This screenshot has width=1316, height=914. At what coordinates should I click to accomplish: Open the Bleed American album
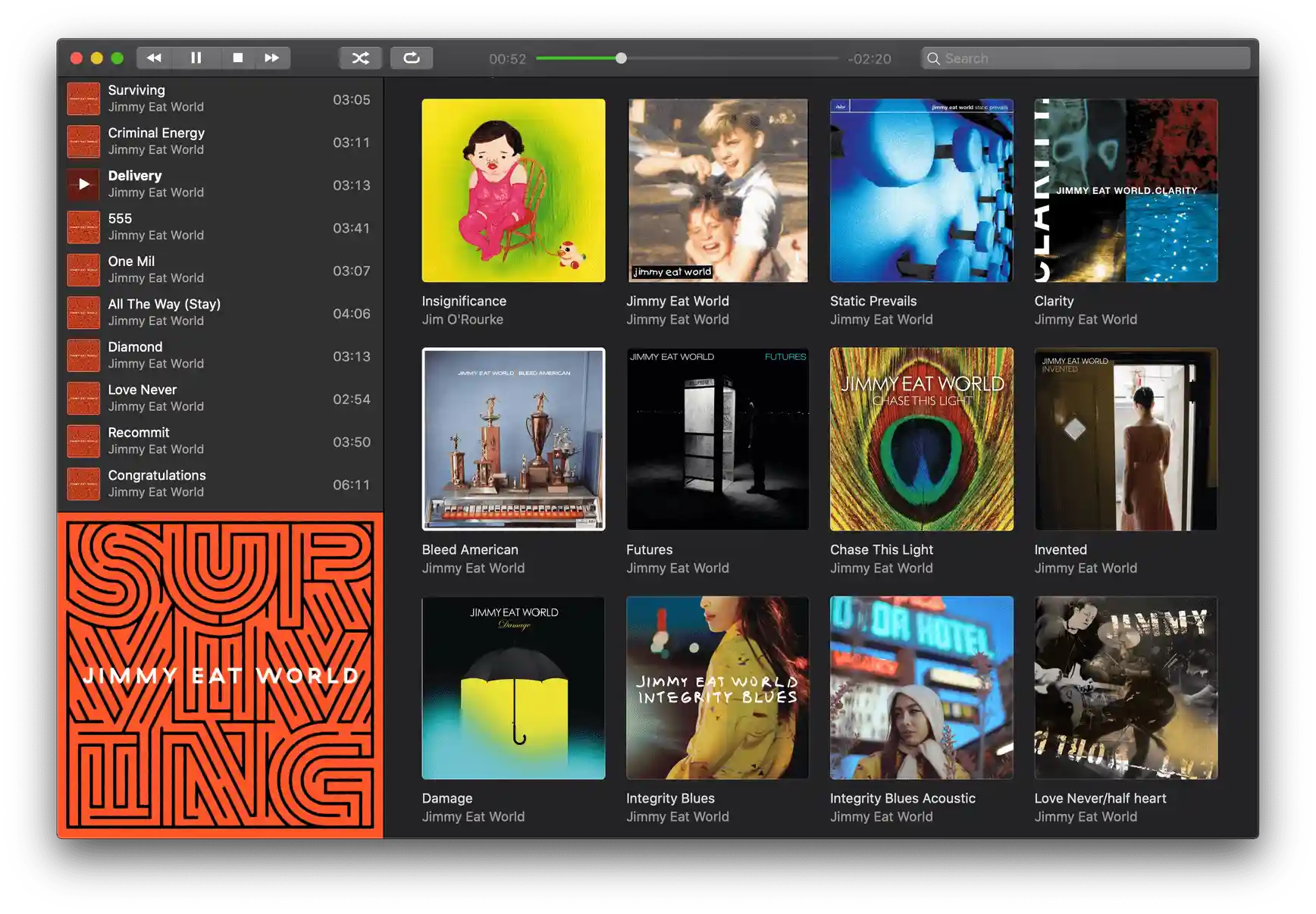click(513, 439)
